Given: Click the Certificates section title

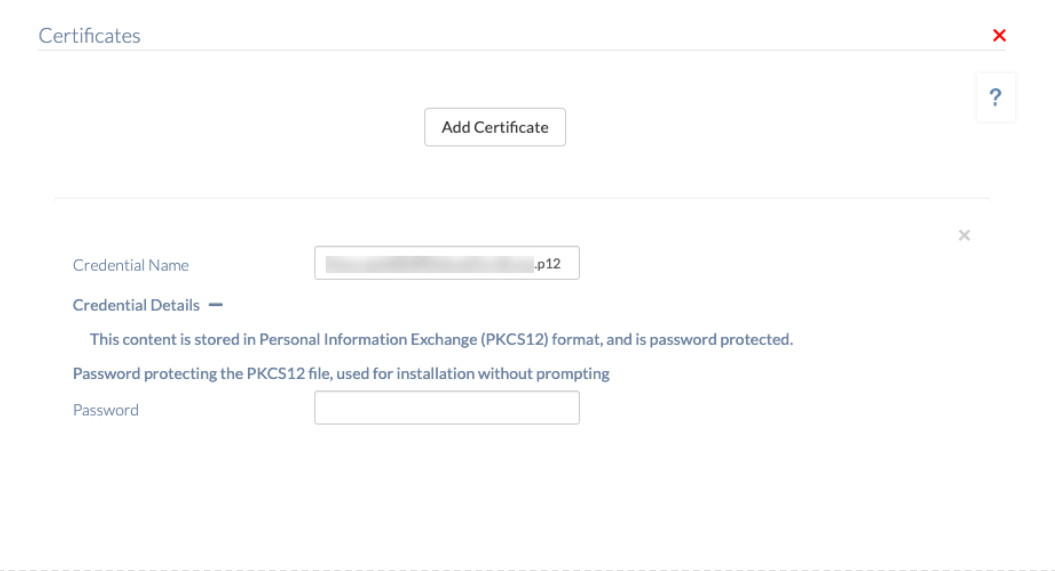Looking at the screenshot, I should point(89,36).
